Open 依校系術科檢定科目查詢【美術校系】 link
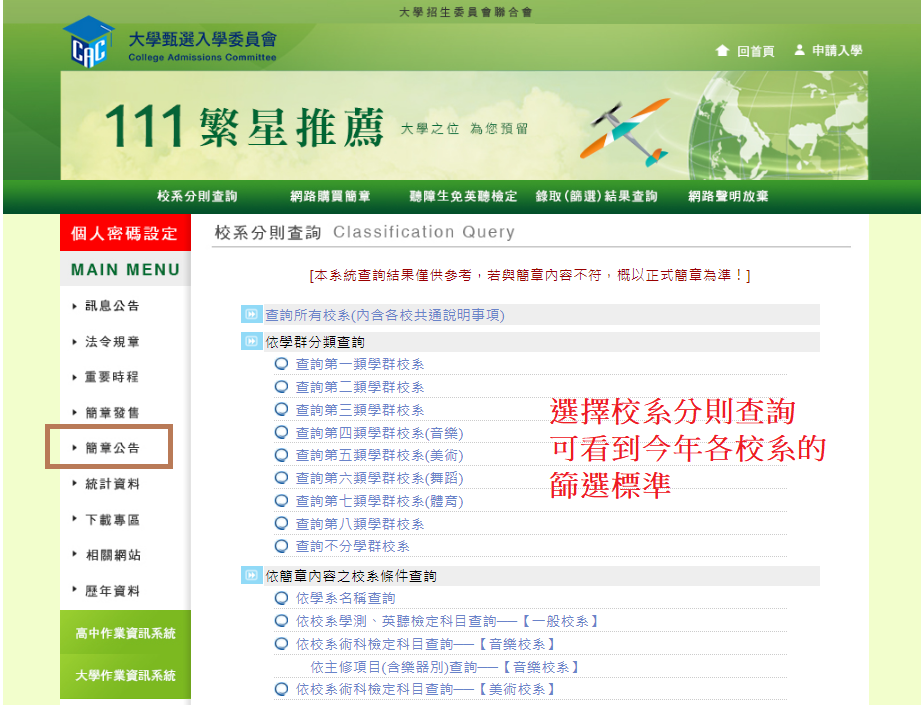This screenshot has height=705, width=921. click(425, 689)
